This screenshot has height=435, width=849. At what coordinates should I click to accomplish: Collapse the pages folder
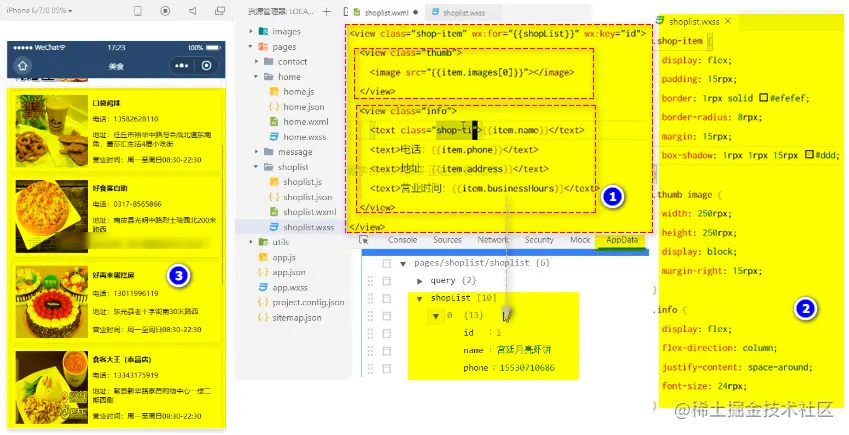[x=251, y=47]
